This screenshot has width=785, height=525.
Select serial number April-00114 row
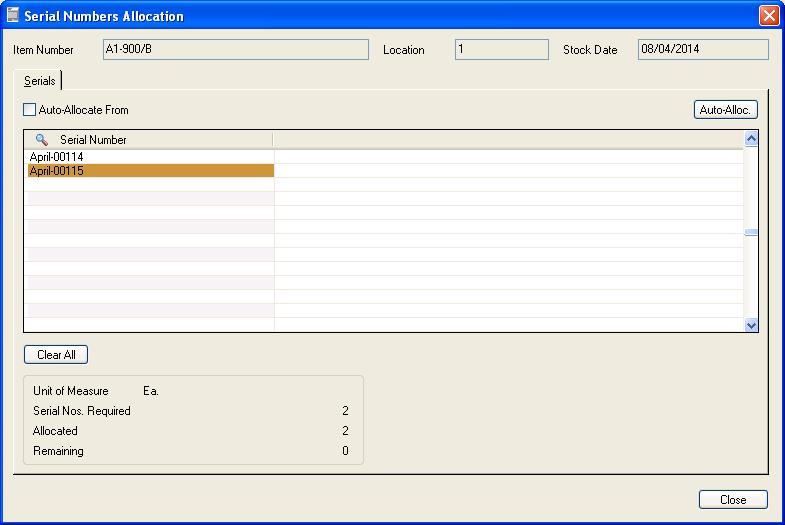click(x=149, y=157)
